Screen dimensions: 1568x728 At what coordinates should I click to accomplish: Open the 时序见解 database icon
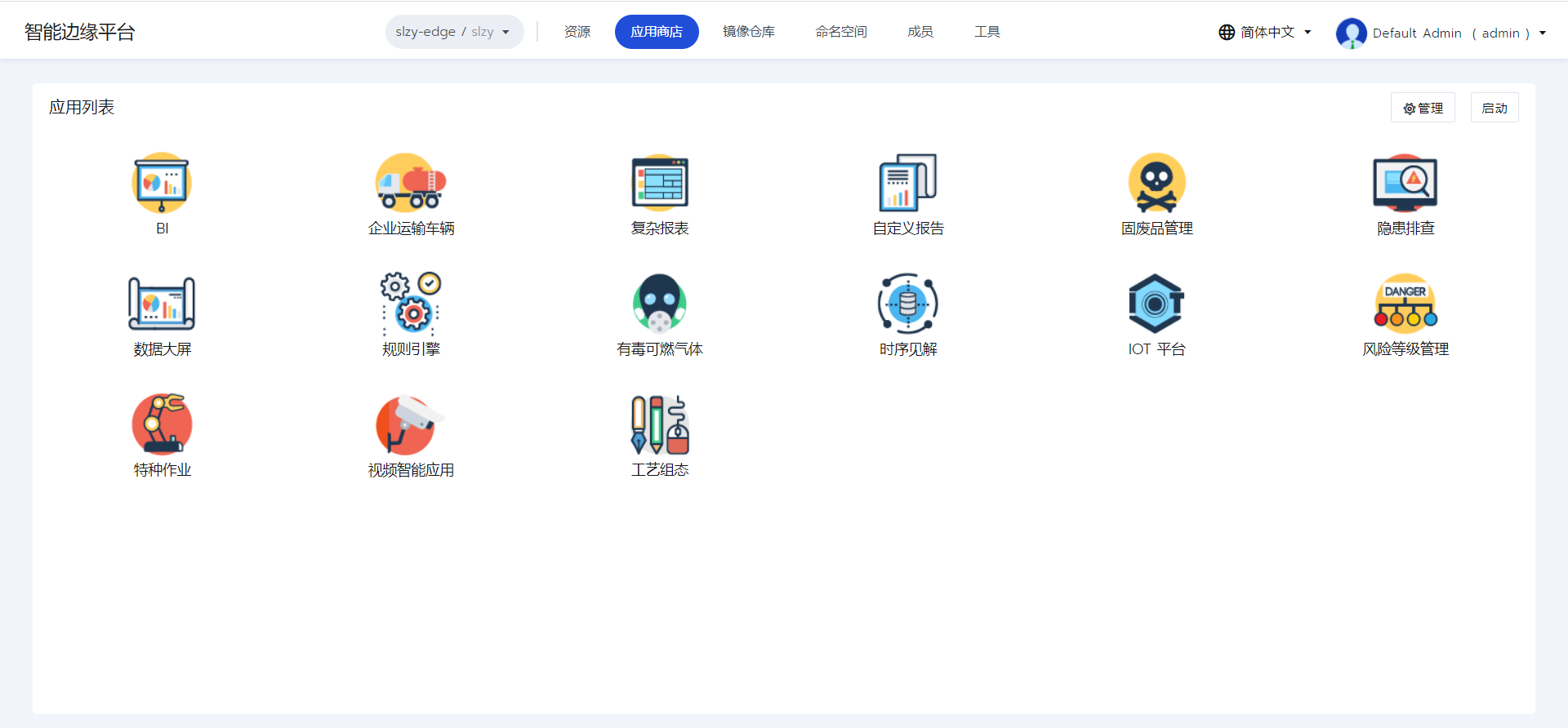(908, 304)
